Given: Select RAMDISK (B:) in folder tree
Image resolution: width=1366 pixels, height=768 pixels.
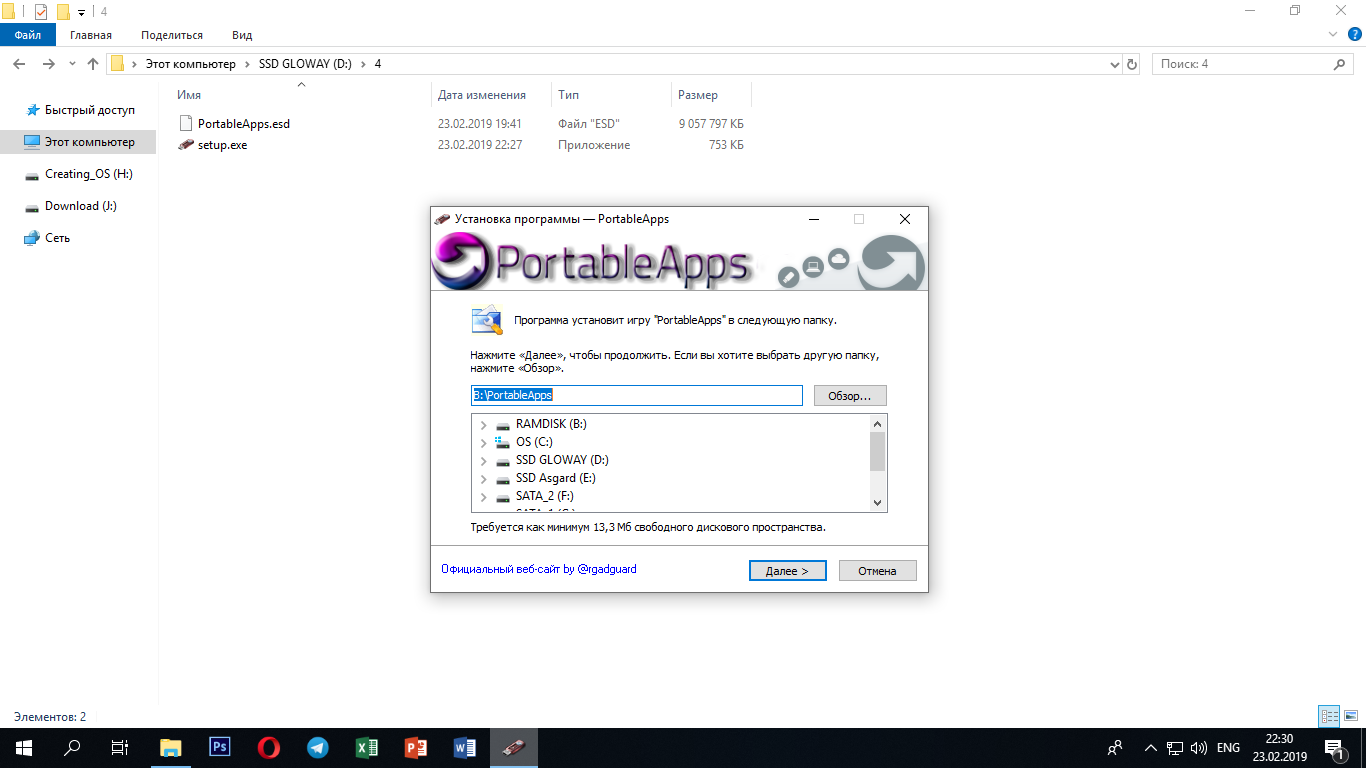Looking at the screenshot, I should pos(551,424).
